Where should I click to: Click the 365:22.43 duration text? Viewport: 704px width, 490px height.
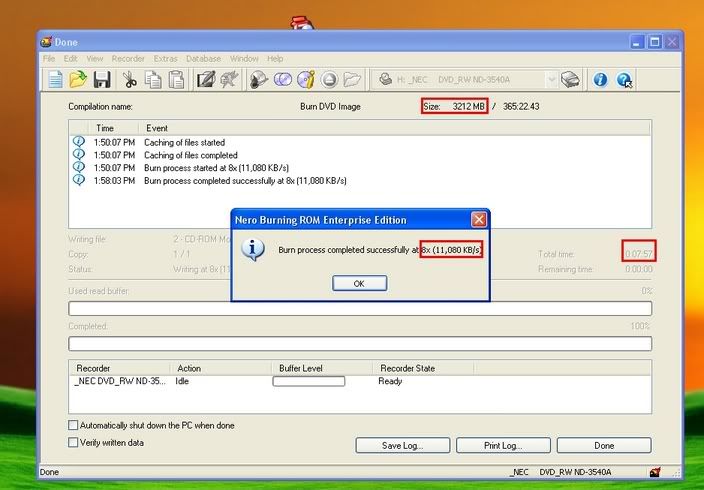[521, 106]
